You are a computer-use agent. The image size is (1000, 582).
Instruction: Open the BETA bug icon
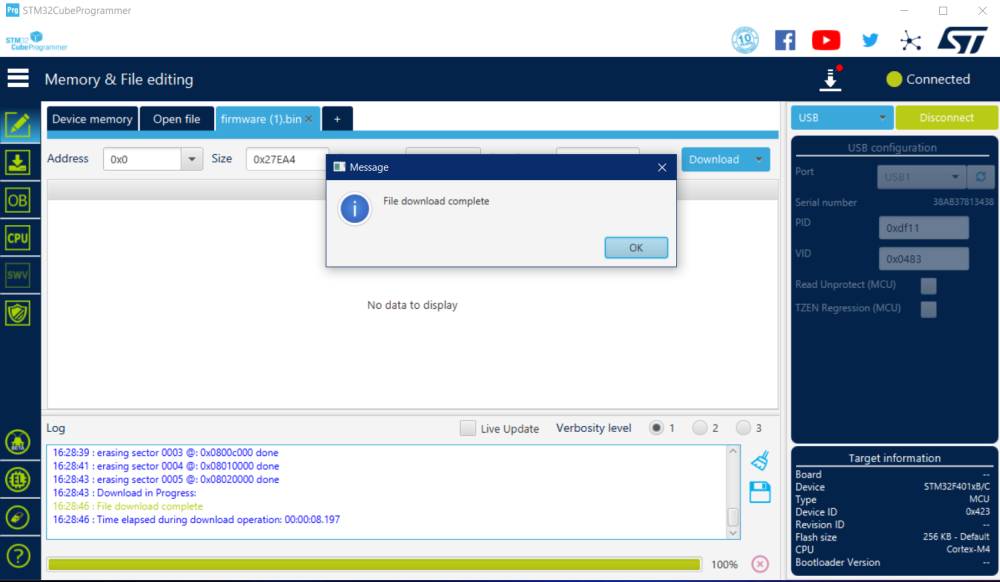click(18, 442)
